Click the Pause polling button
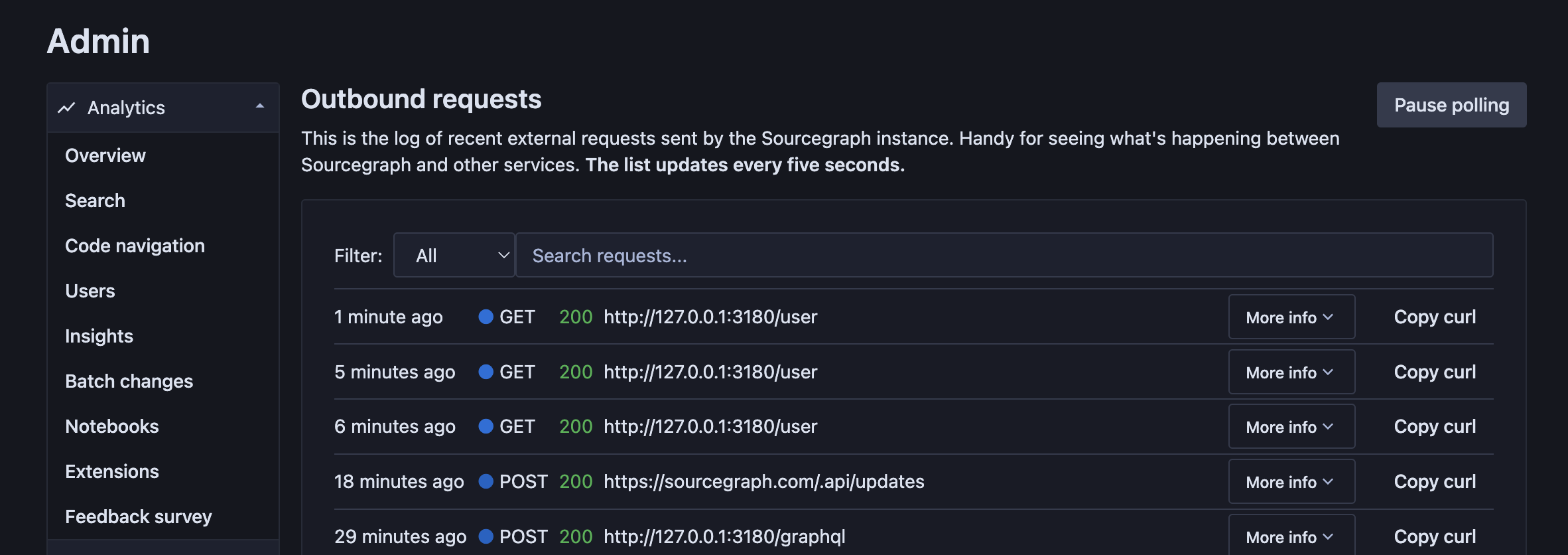 point(1451,105)
